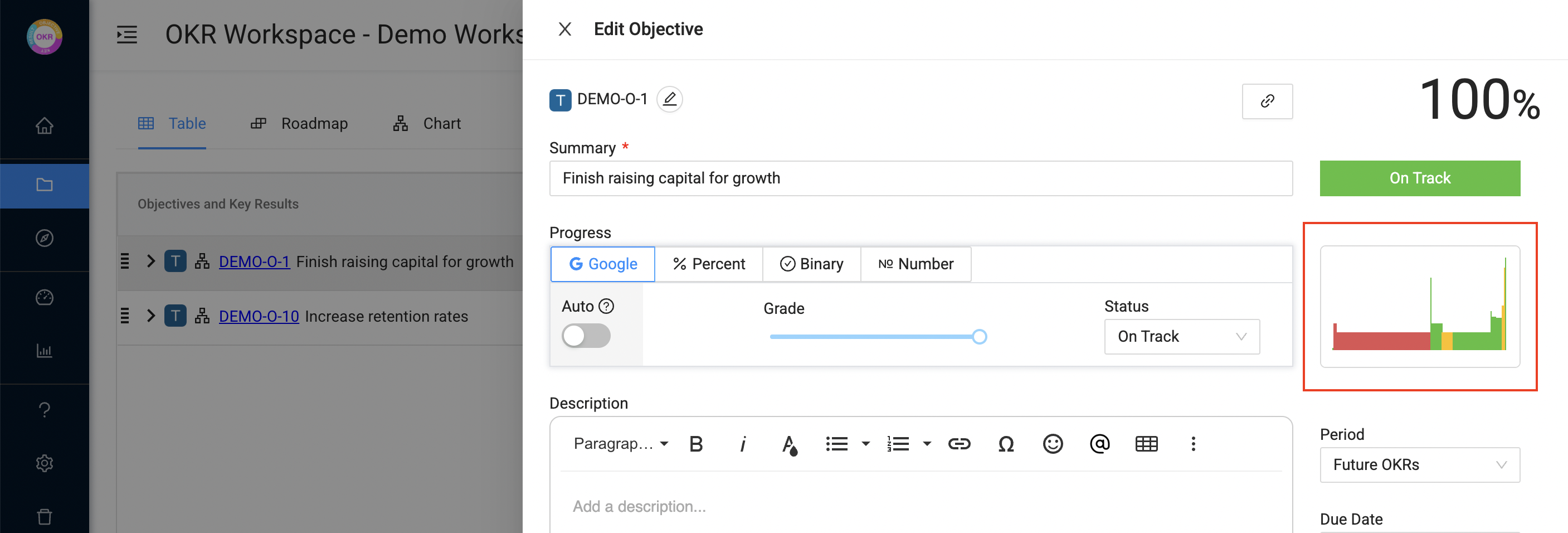Switch to the Chart tab

pos(427,124)
